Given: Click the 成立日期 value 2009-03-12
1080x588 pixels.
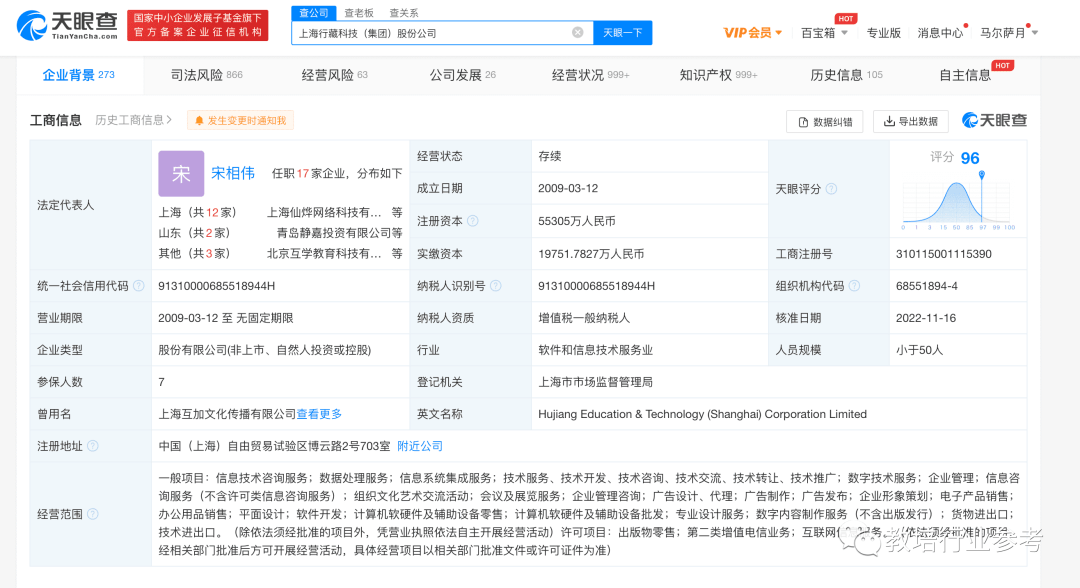Looking at the screenshot, I should click(x=568, y=188).
